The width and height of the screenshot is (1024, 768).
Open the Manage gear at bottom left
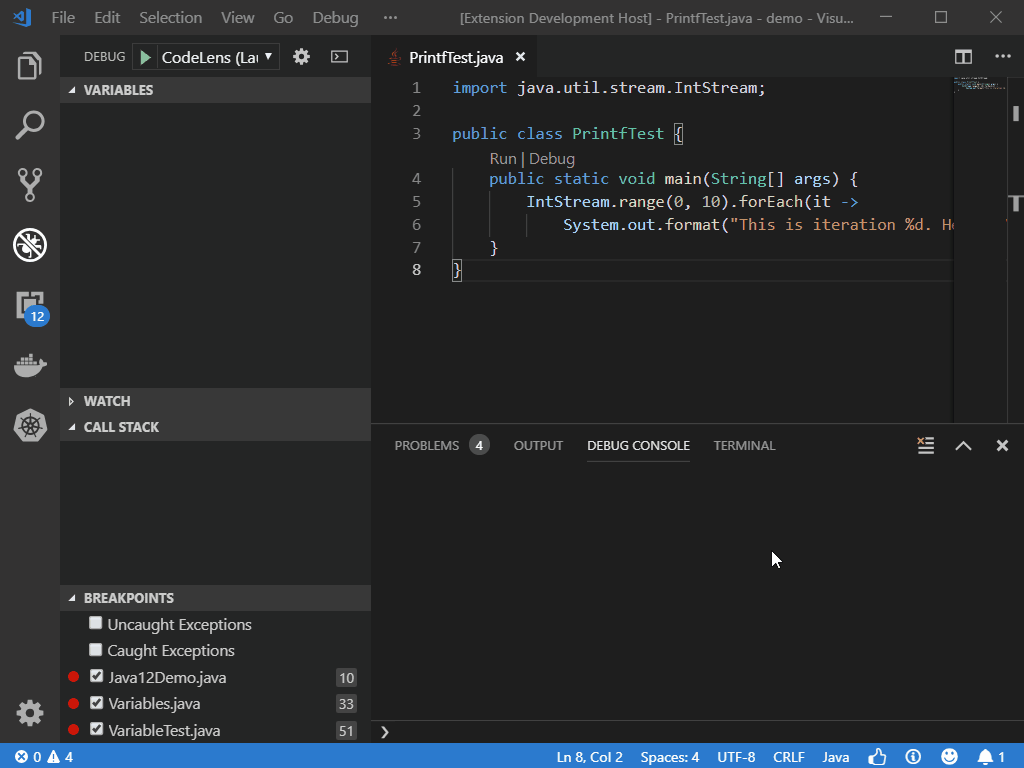pyautogui.click(x=29, y=712)
